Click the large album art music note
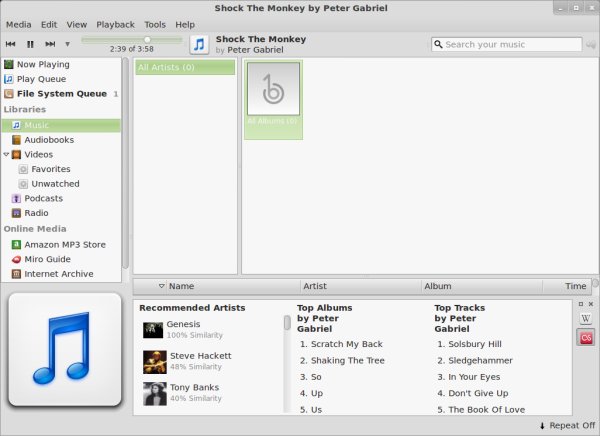This screenshot has width=600, height=436. (65, 349)
